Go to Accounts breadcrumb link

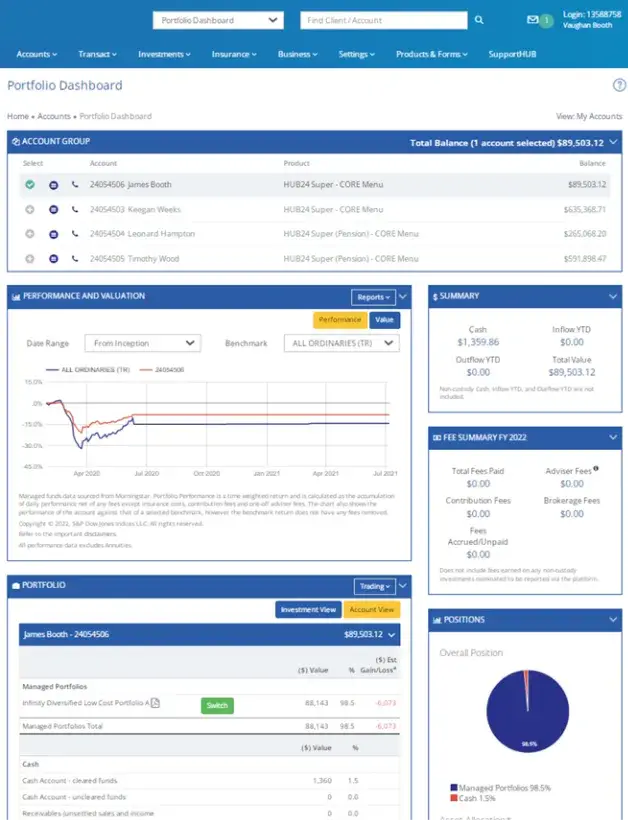click(x=54, y=116)
